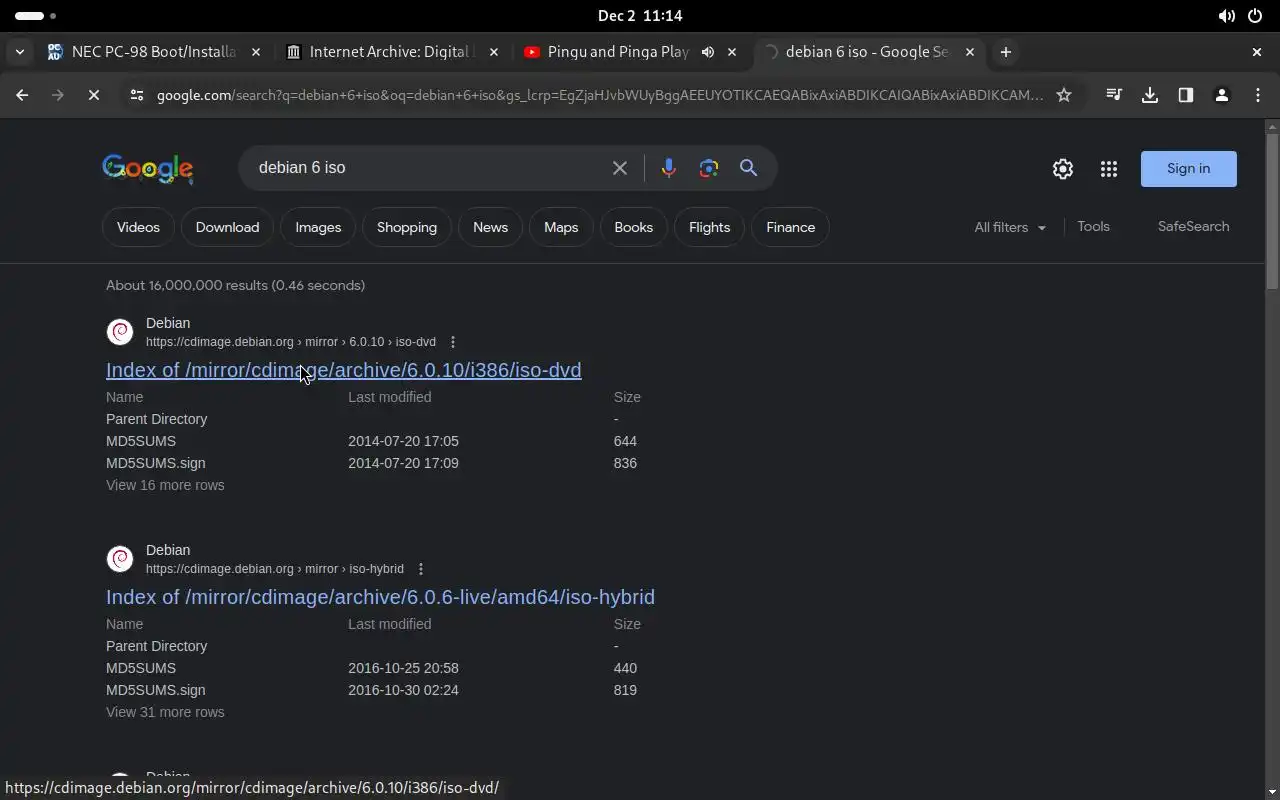Click the address bar URL
Image resolution: width=1280 pixels, height=800 pixels.
pyautogui.click(x=600, y=95)
